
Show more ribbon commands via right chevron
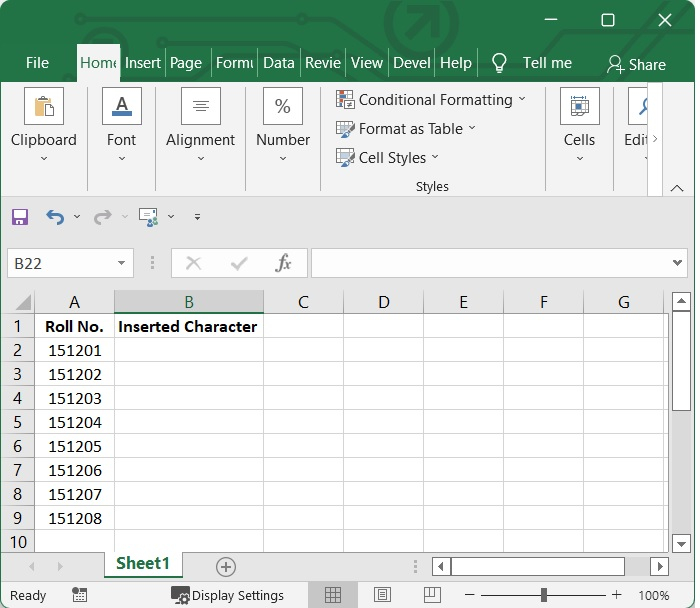pos(655,139)
